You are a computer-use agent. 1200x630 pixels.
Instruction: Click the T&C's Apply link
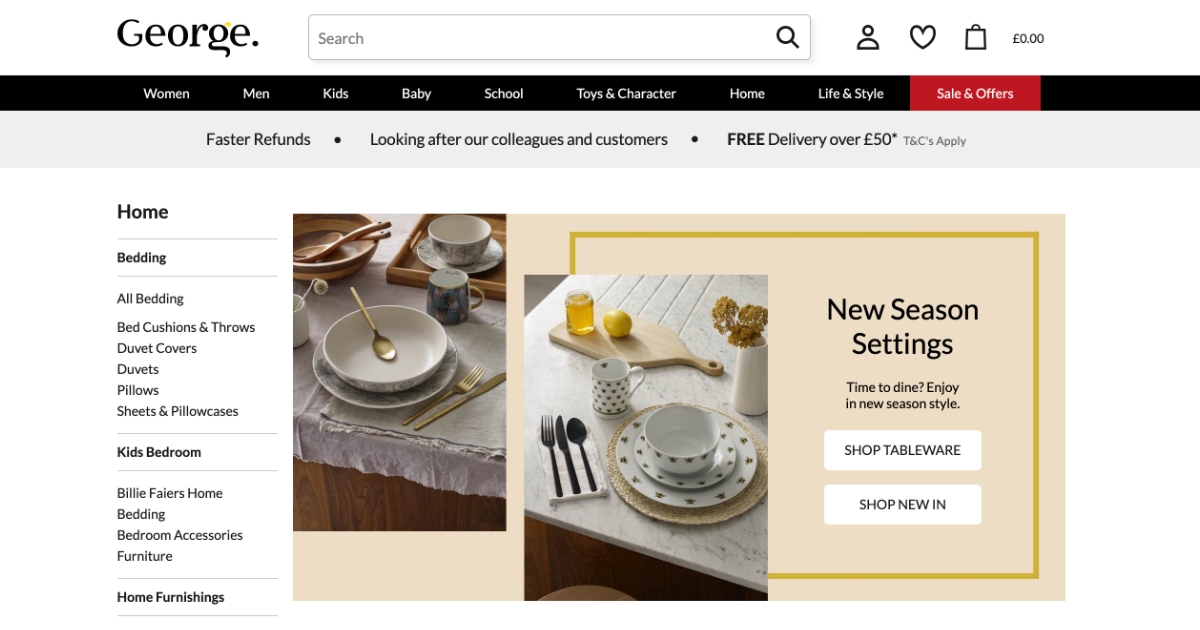934,141
